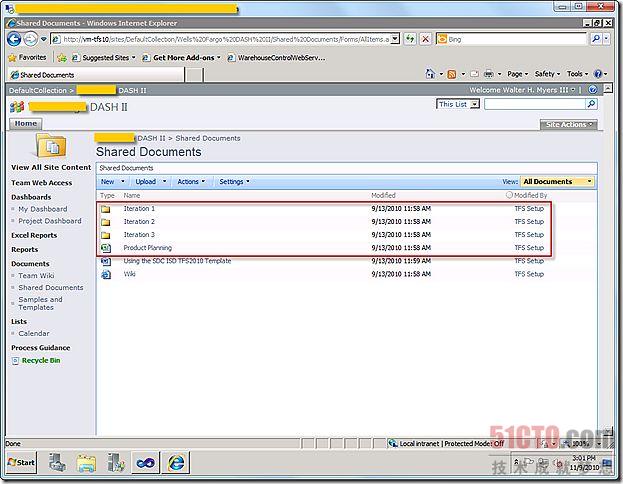This screenshot has width=623, height=484.
Task: Click the Start button
Action: coord(21,463)
